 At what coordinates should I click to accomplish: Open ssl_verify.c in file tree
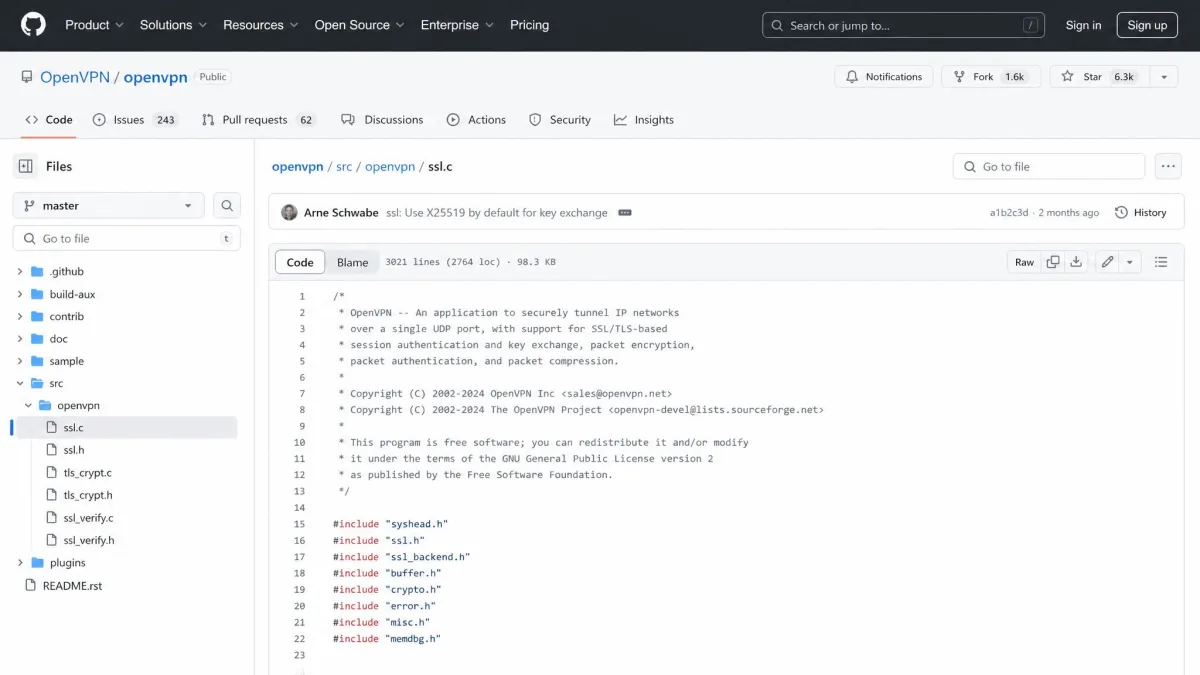(x=88, y=518)
